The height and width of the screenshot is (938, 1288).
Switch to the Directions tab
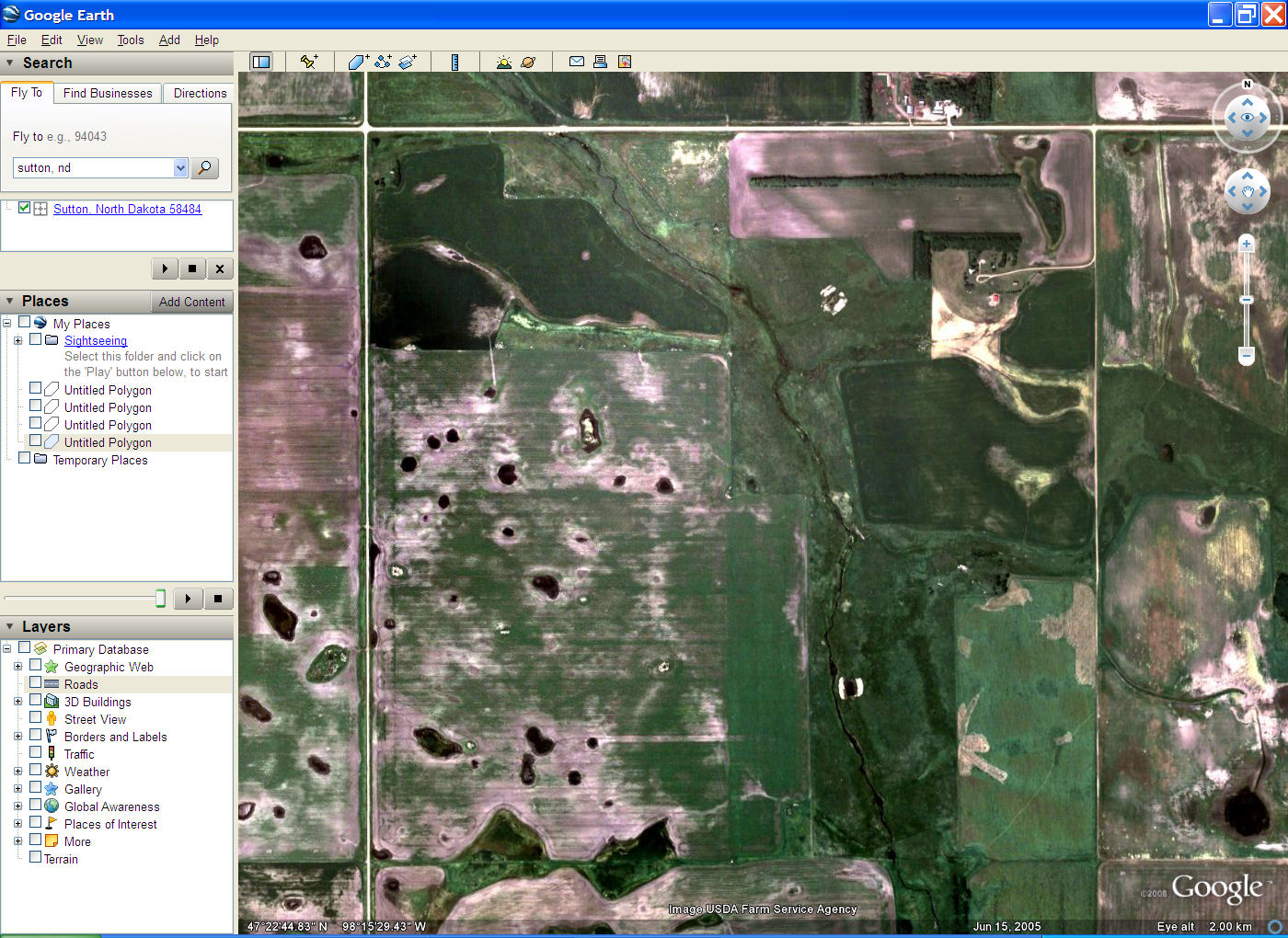[200, 93]
